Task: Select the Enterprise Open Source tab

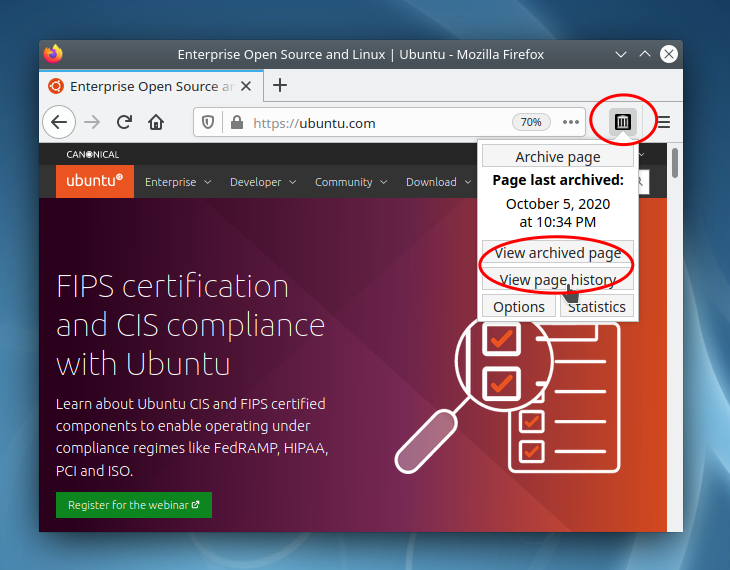Action: (151, 86)
